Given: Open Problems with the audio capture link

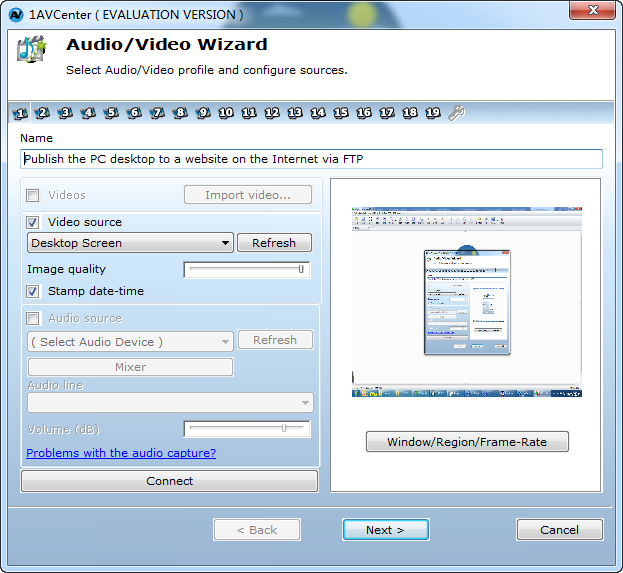Looking at the screenshot, I should [x=121, y=453].
